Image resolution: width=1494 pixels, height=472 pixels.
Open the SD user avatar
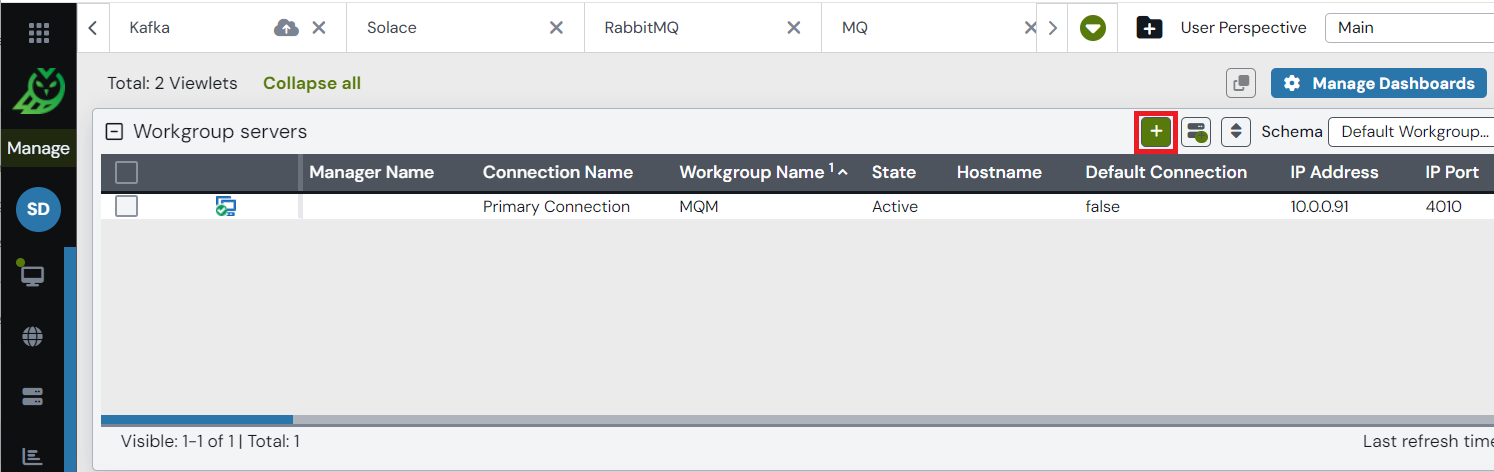(38, 209)
